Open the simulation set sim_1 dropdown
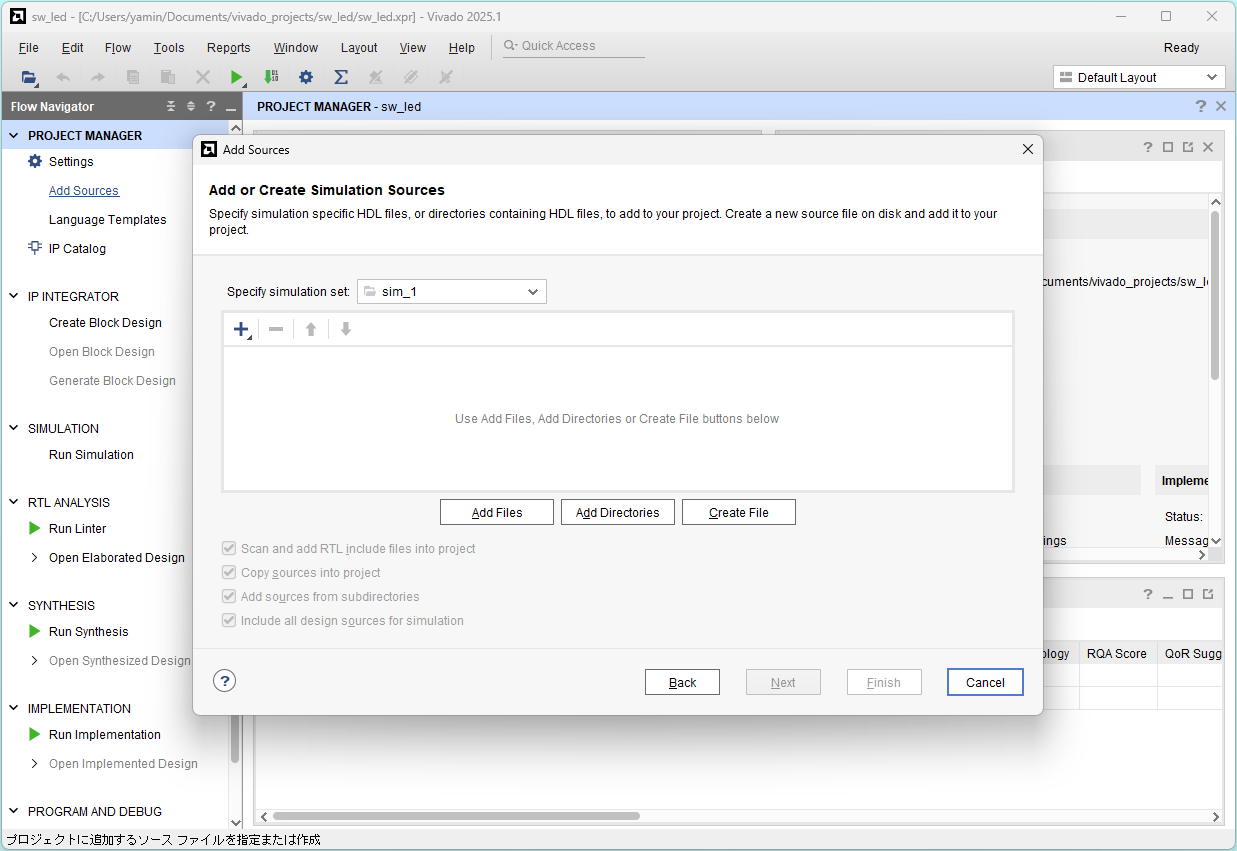 point(452,291)
